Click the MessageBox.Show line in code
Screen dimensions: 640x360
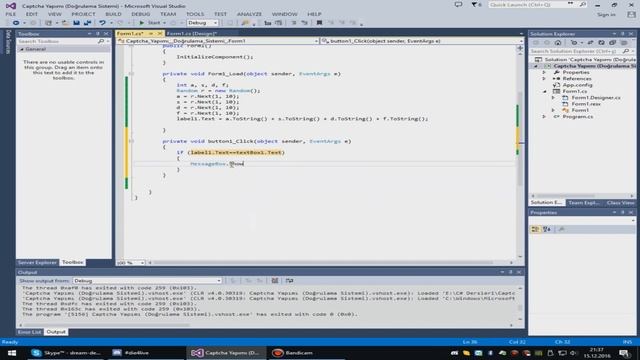[217, 164]
